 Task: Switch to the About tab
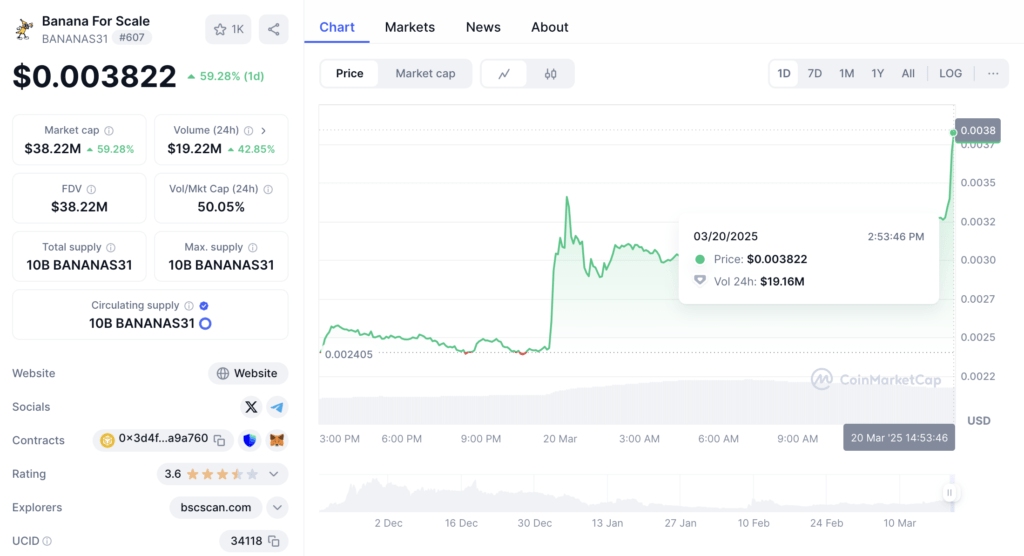point(549,27)
